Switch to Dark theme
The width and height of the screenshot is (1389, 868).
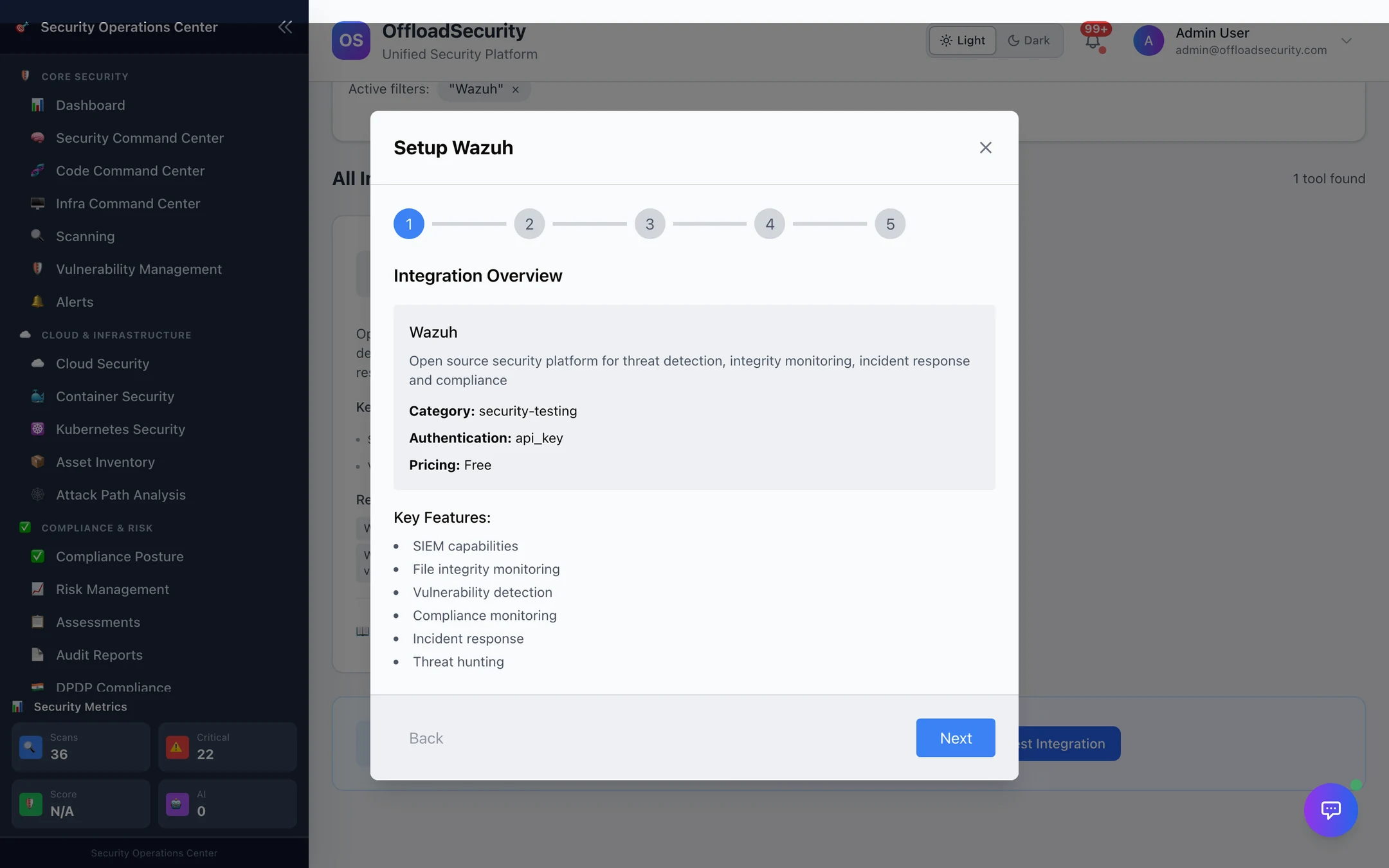[1029, 41]
